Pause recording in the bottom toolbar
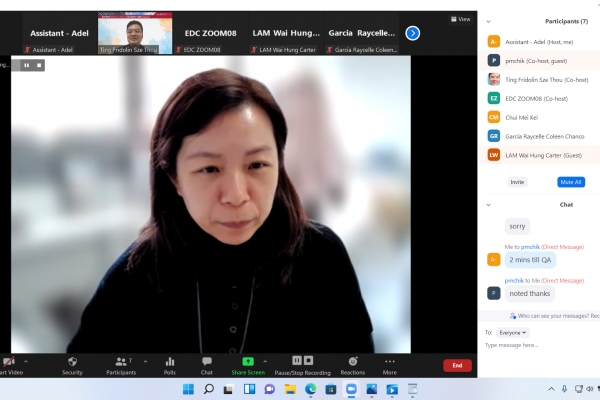Screen dimensions: 600x400 (x=297, y=361)
